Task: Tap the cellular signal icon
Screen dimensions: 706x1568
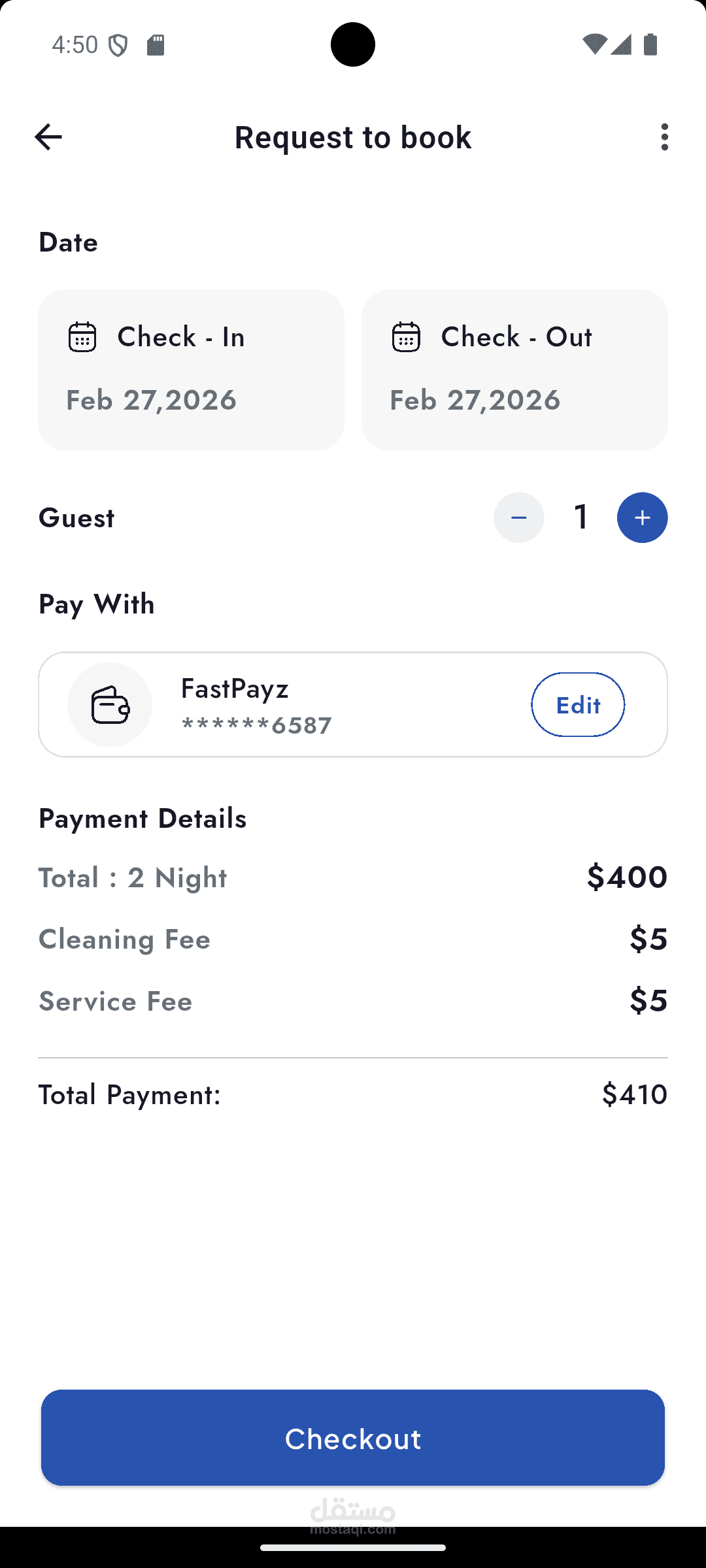Action: [621, 44]
